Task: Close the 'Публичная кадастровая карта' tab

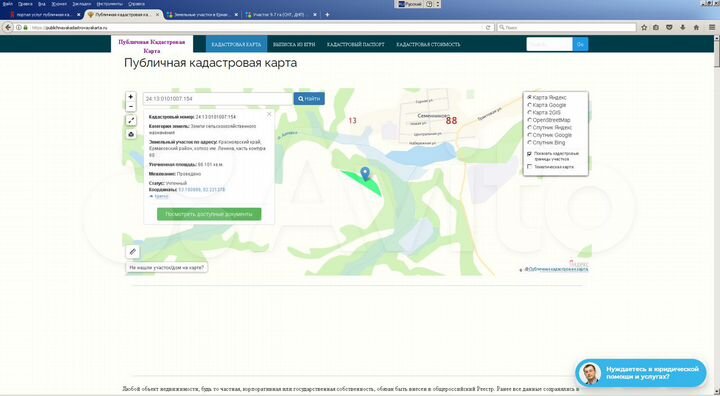Action: point(158,15)
